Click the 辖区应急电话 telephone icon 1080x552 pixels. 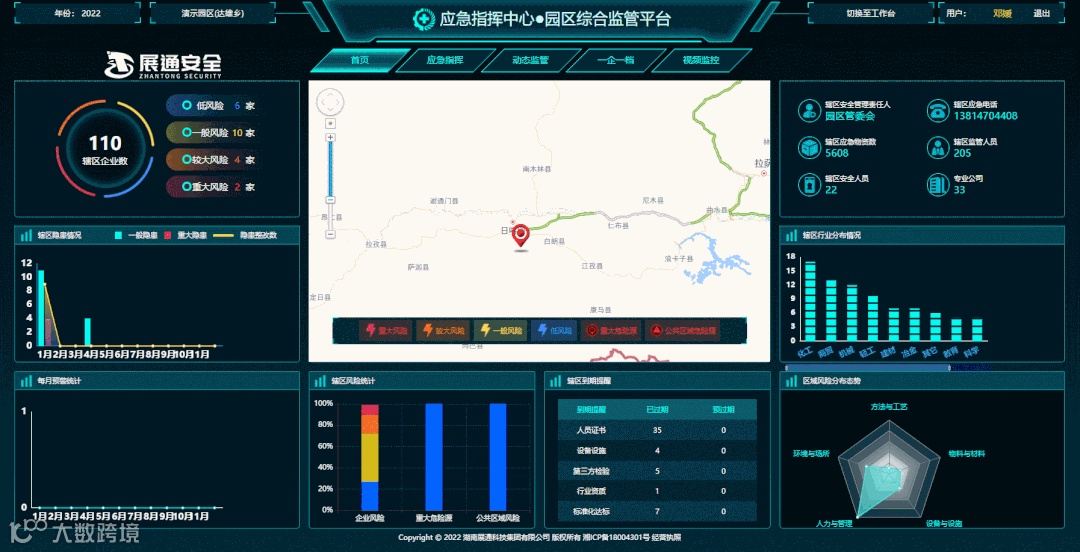tap(937, 110)
